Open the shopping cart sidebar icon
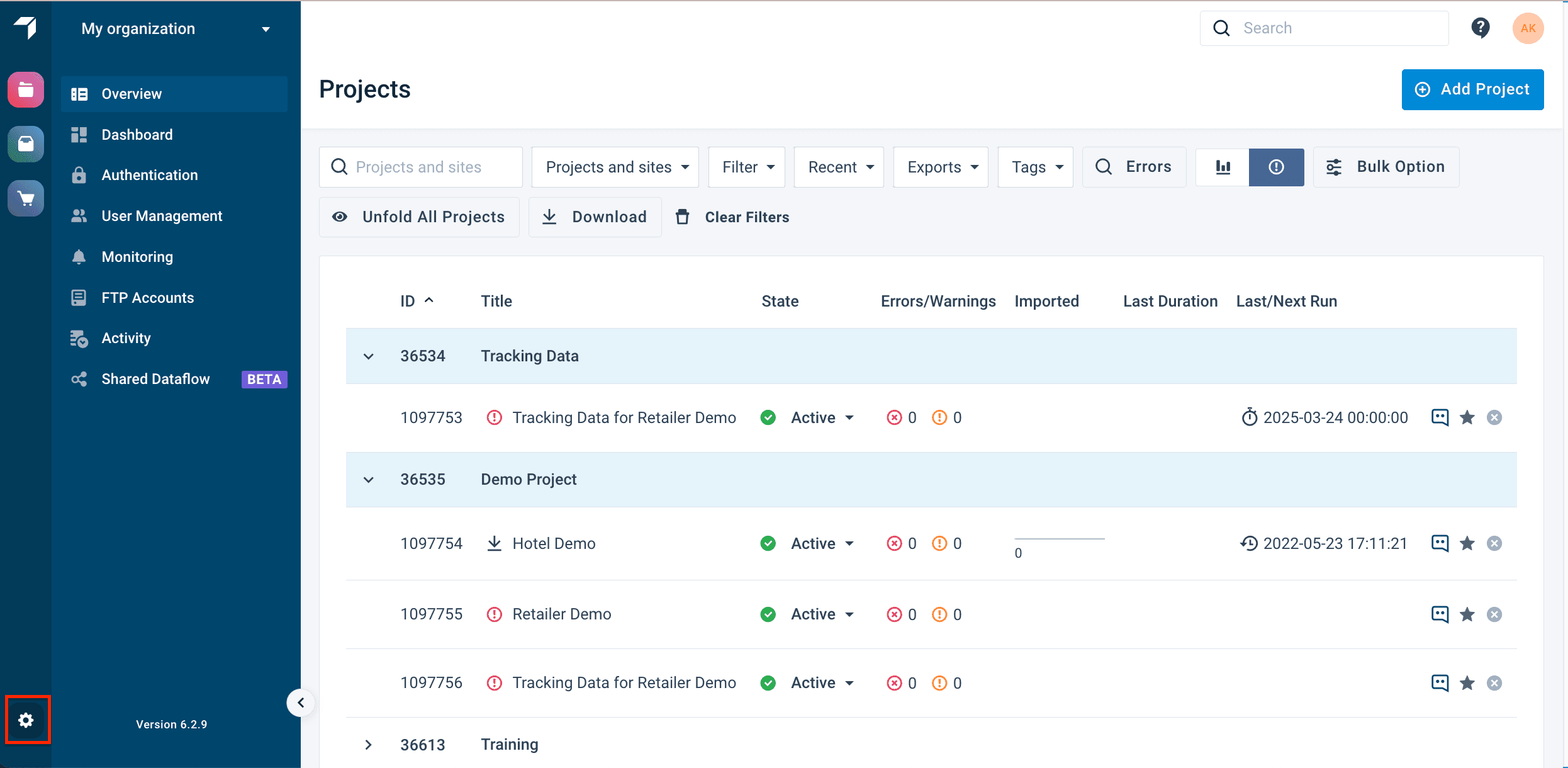 point(26,199)
